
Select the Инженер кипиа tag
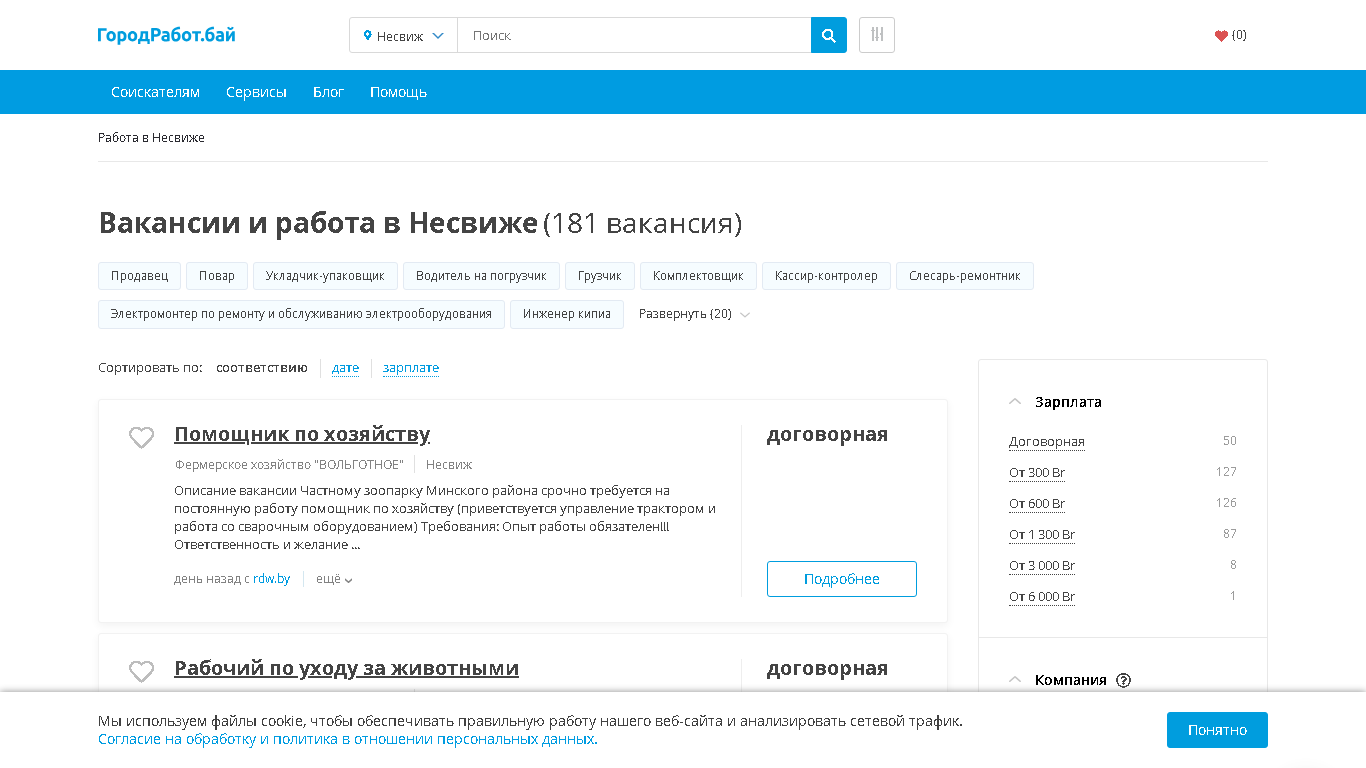coord(567,314)
